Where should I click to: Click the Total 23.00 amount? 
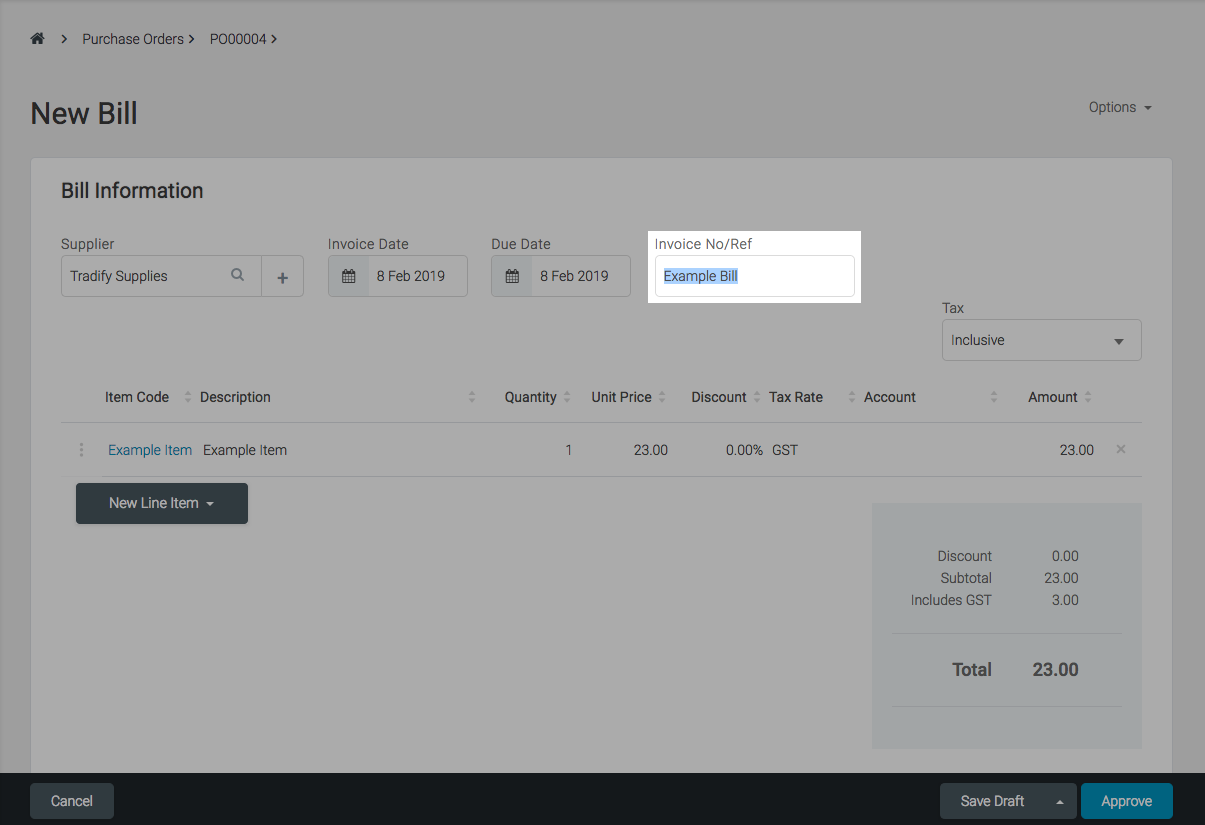1055,670
